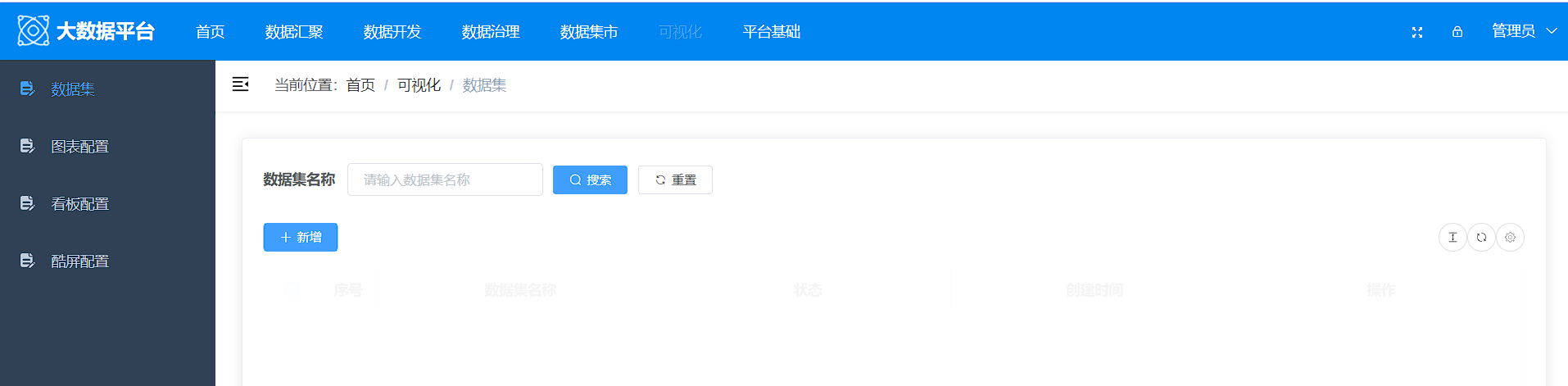The width and height of the screenshot is (1568, 386).
Task: Click the 重置 button
Action: tap(675, 179)
